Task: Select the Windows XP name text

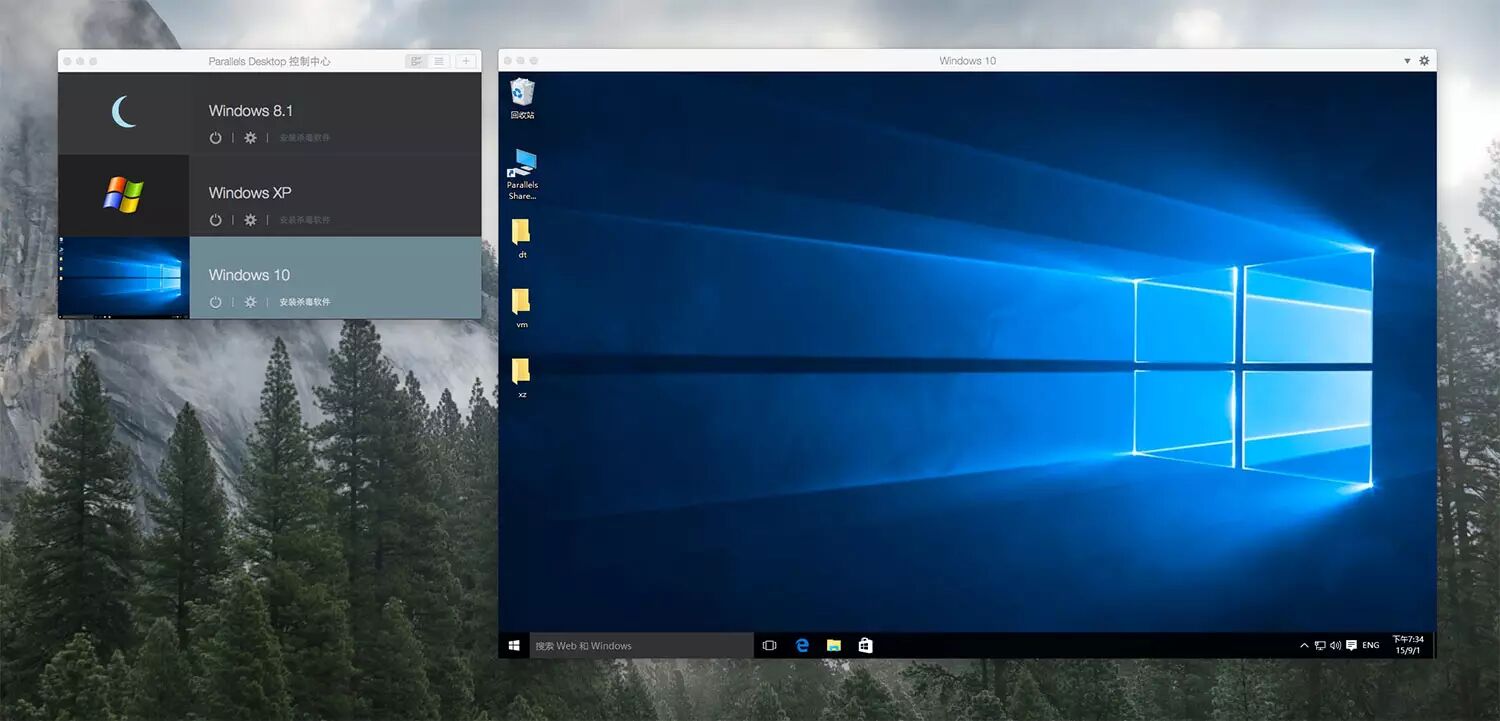Action: click(x=250, y=193)
